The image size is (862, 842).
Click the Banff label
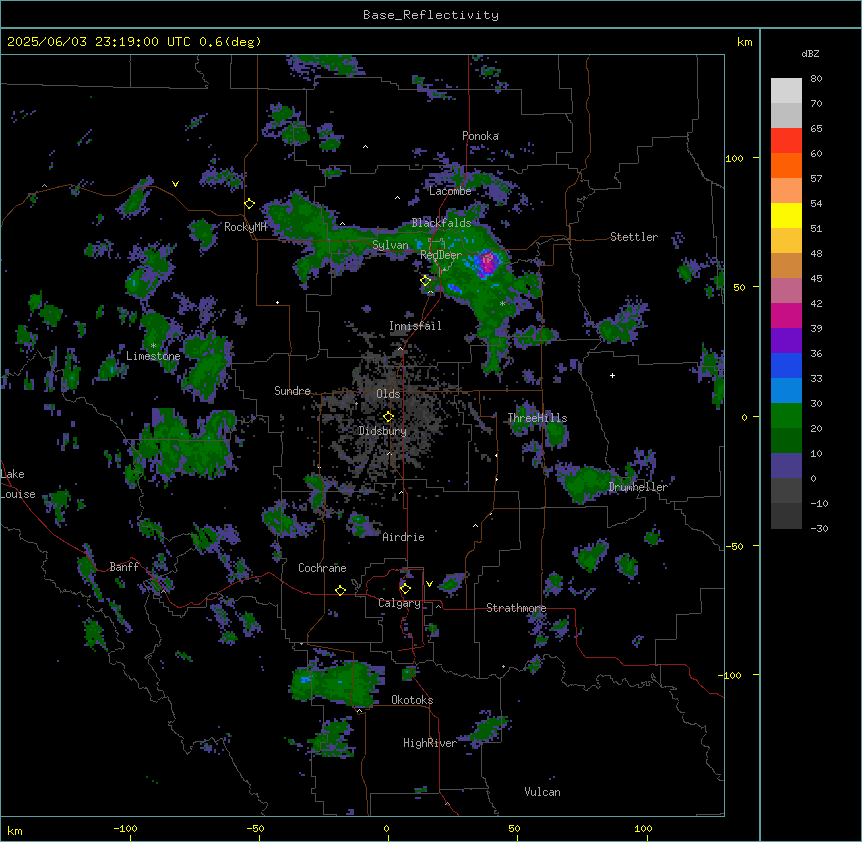[x=124, y=567]
